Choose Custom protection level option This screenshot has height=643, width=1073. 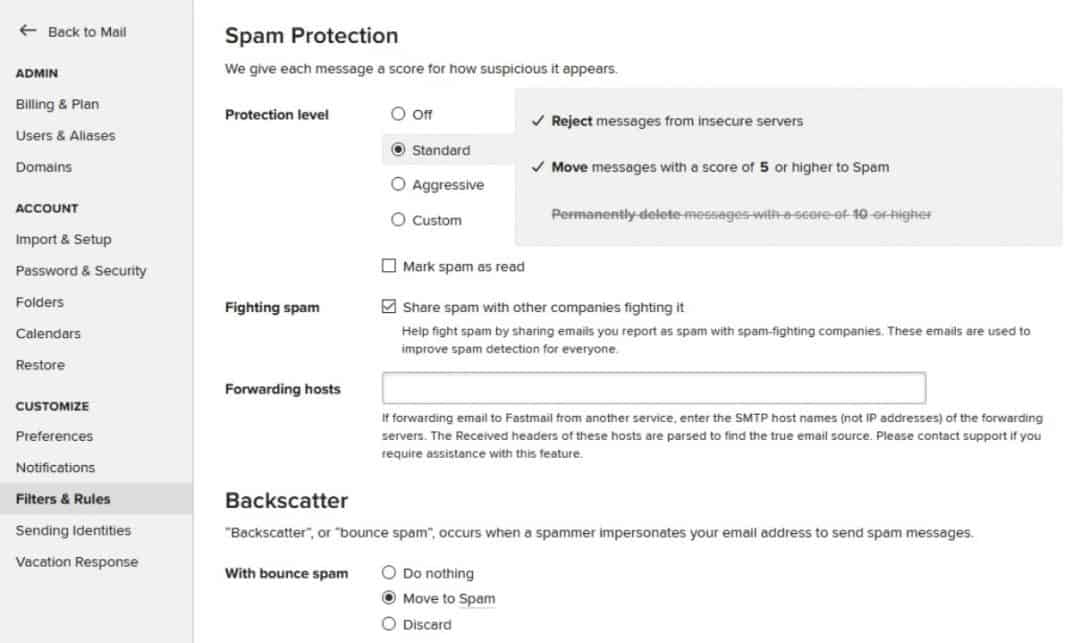click(399, 220)
